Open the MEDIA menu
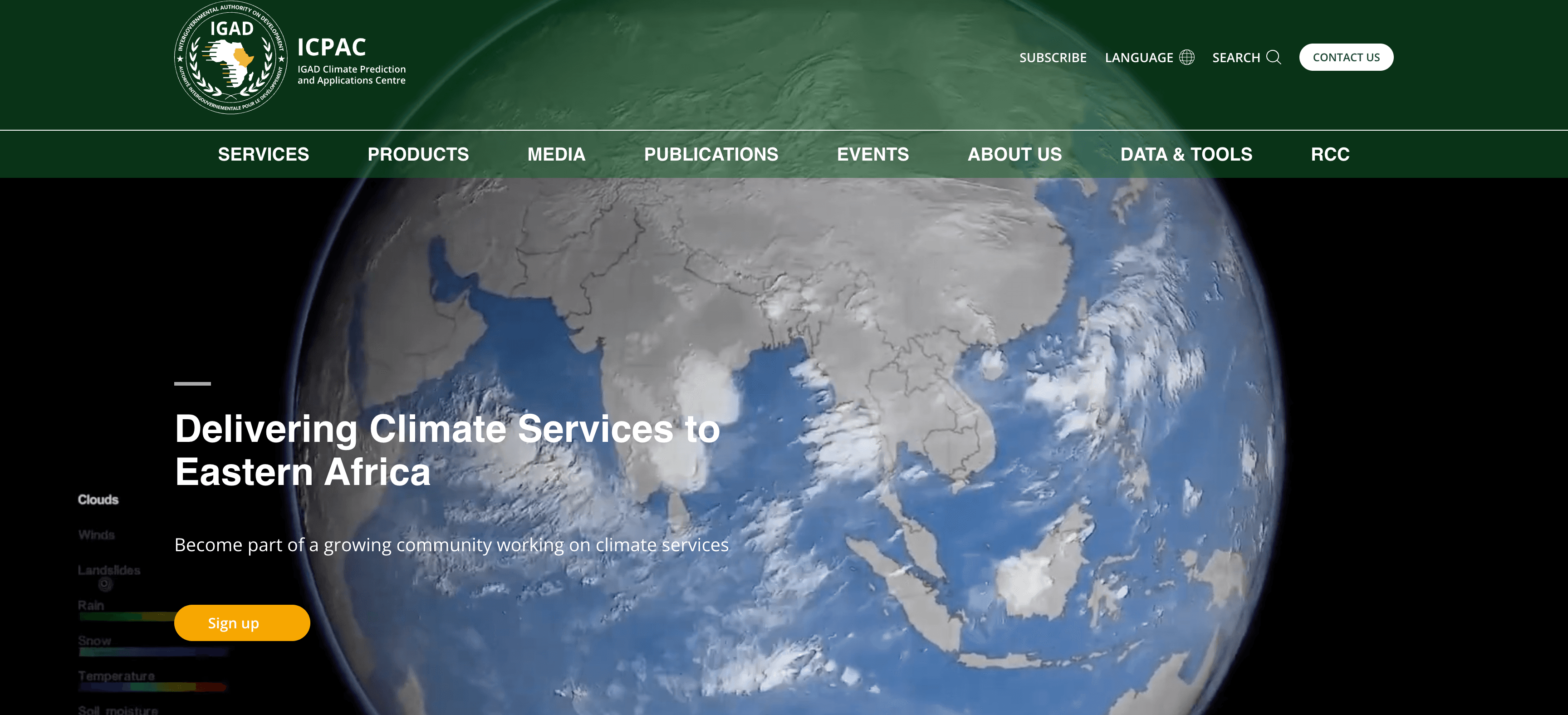Viewport: 1568px width, 715px height. pyautogui.click(x=556, y=155)
